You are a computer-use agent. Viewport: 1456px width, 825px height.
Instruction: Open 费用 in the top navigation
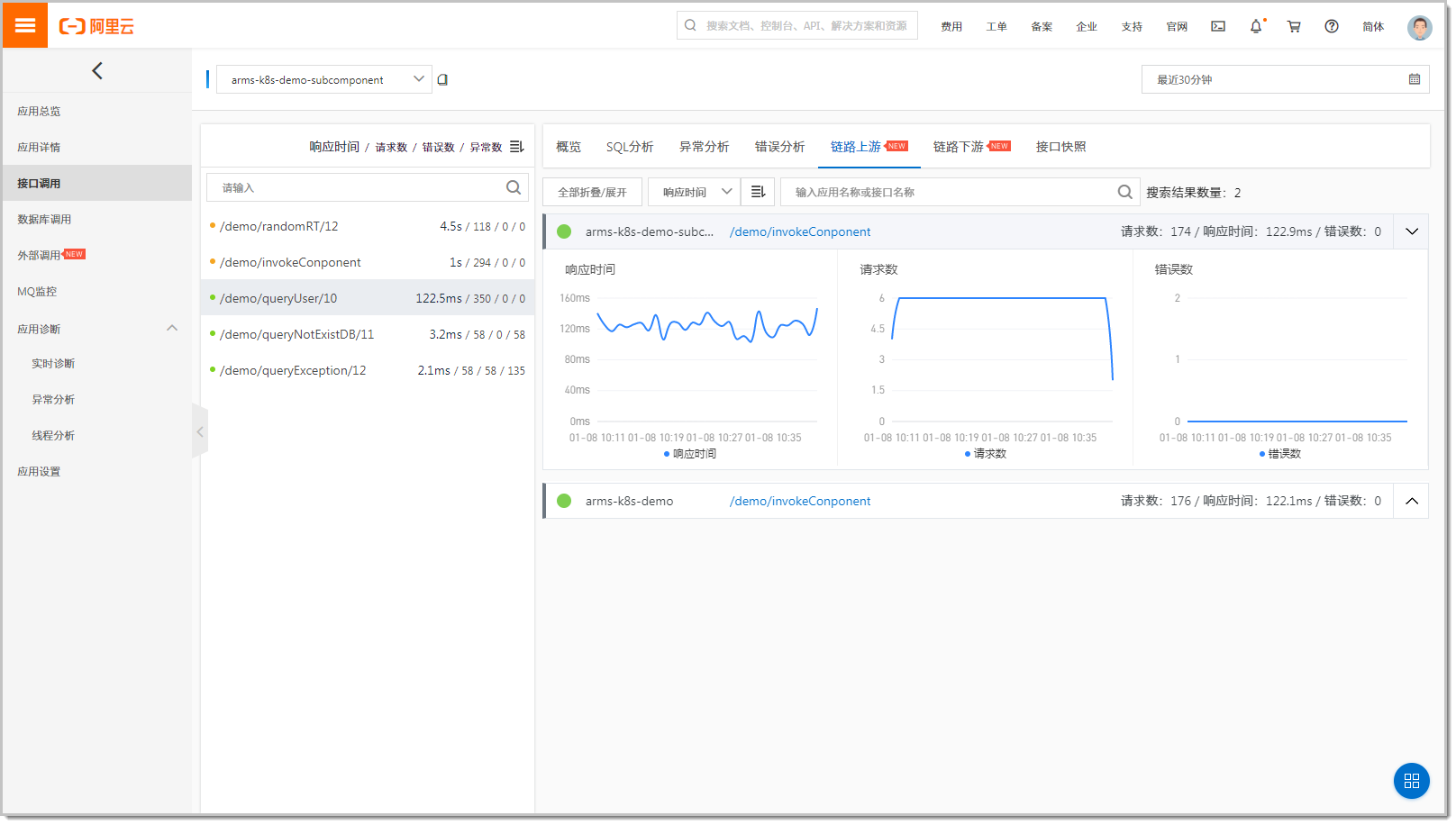point(951,26)
